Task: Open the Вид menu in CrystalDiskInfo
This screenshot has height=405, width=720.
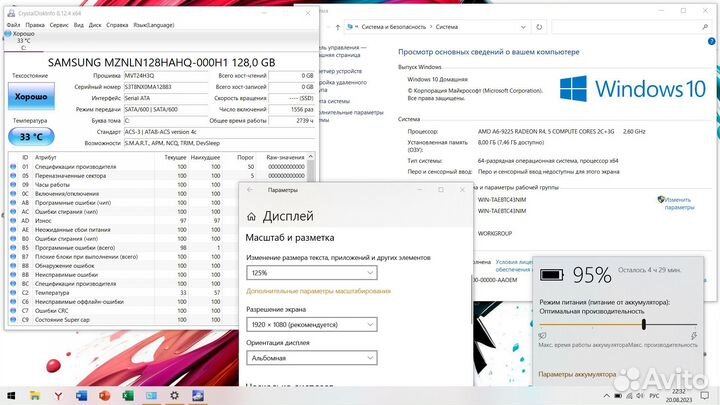Action: click(x=79, y=25)
